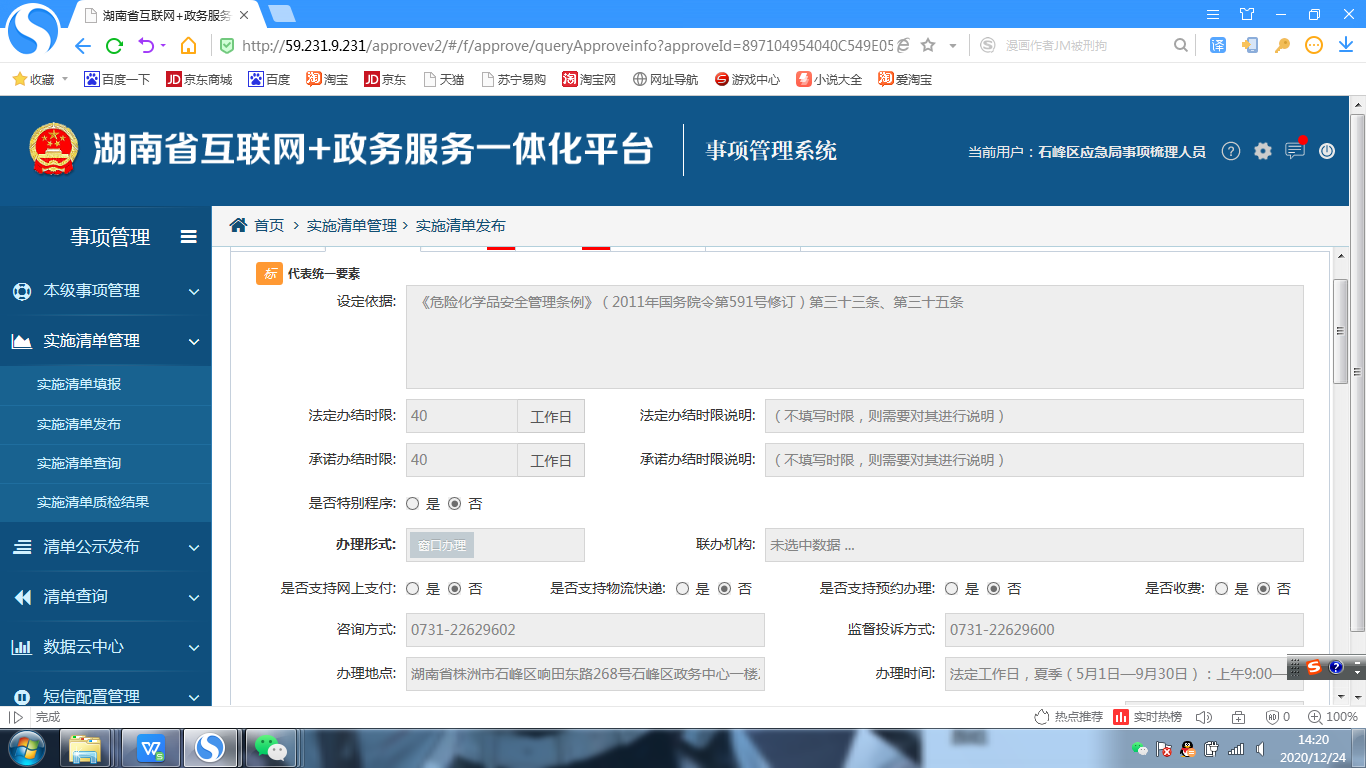Open the 联办机构 dropdown
1366x768 pixels.
(1033, 546)
